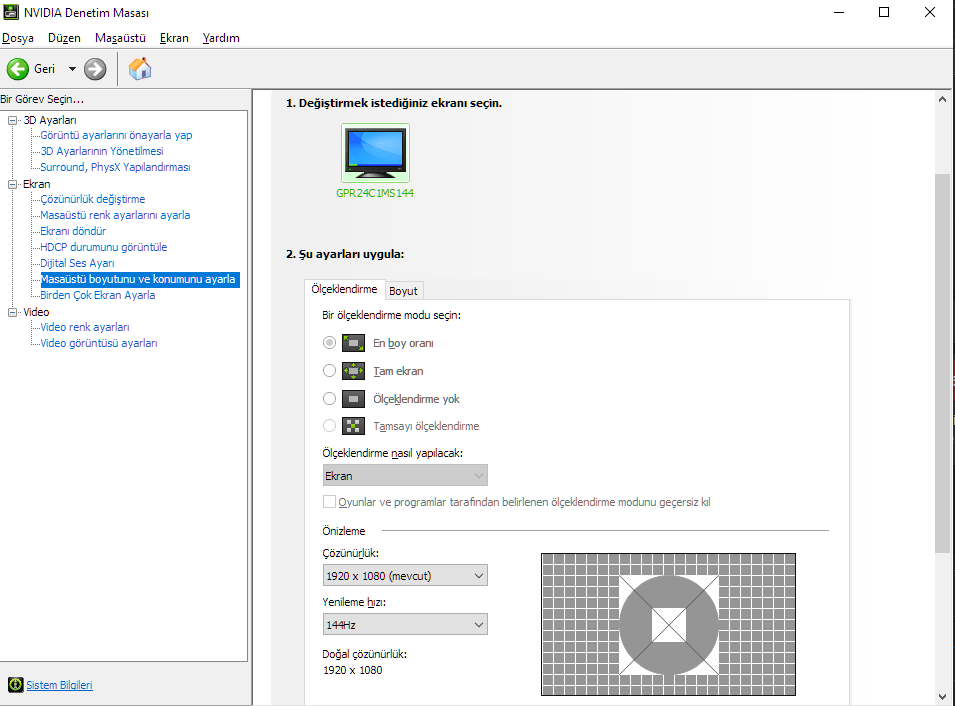Switch to the Ölçeklendirme tab
The image size is (955, 706).
344,289
